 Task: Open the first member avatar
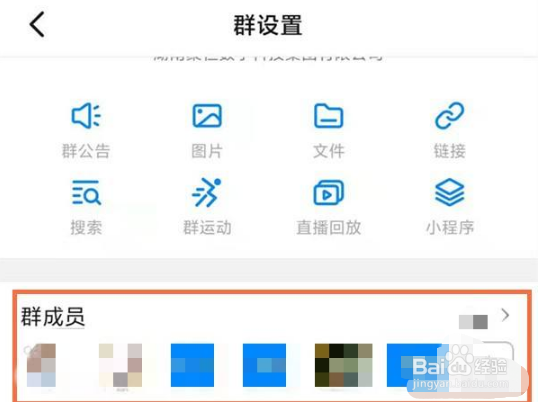pos(41,365)
